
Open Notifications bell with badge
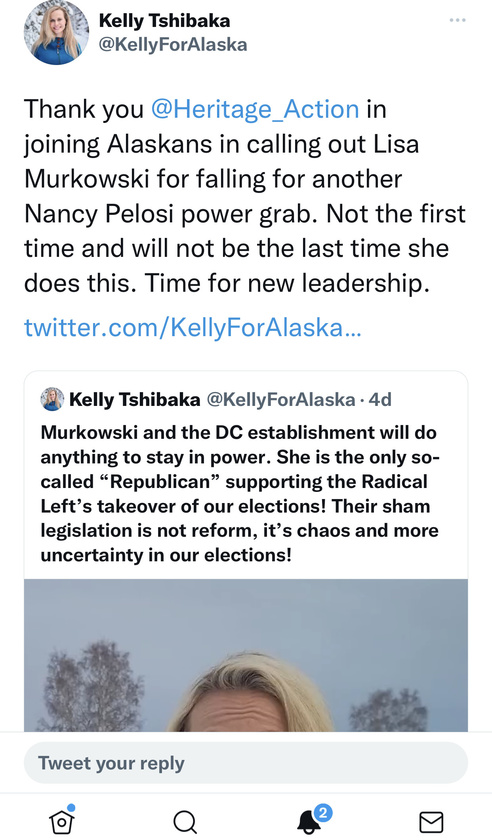point(310,820)
